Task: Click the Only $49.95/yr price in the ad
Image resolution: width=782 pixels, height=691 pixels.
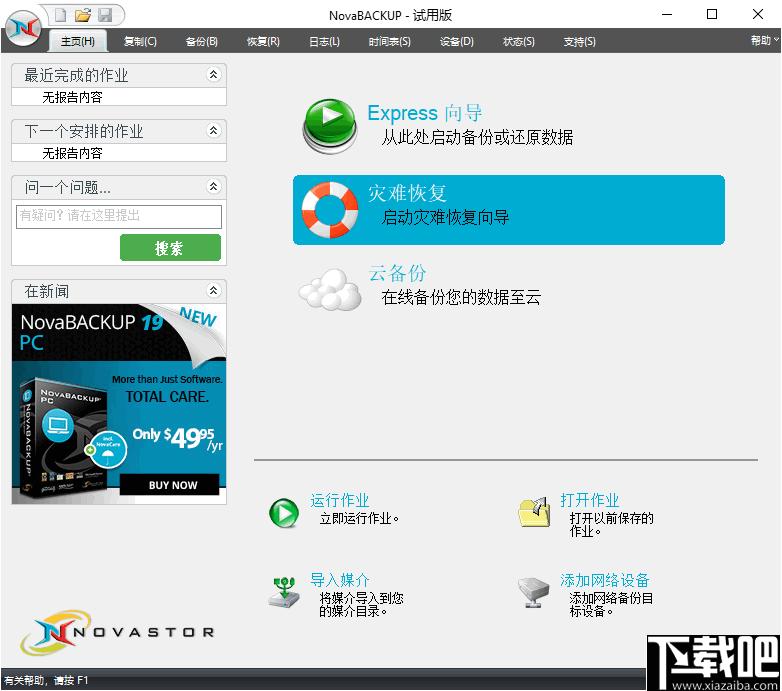Action: [178, 437]
